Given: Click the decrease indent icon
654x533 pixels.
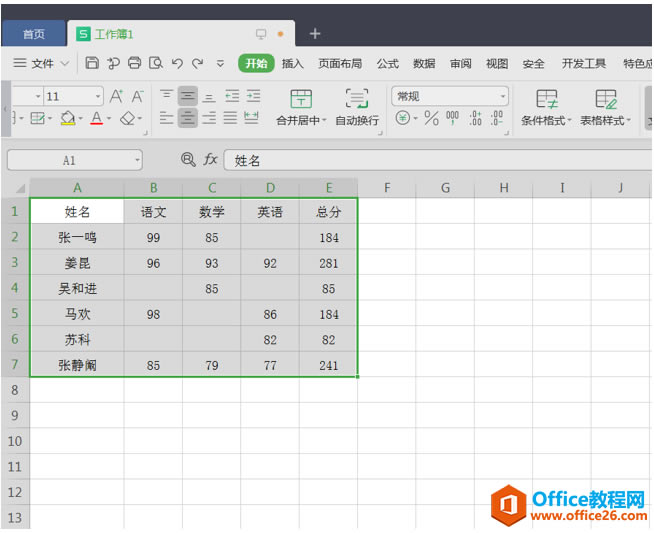Looking at the screenshot, I should (232, 96).
